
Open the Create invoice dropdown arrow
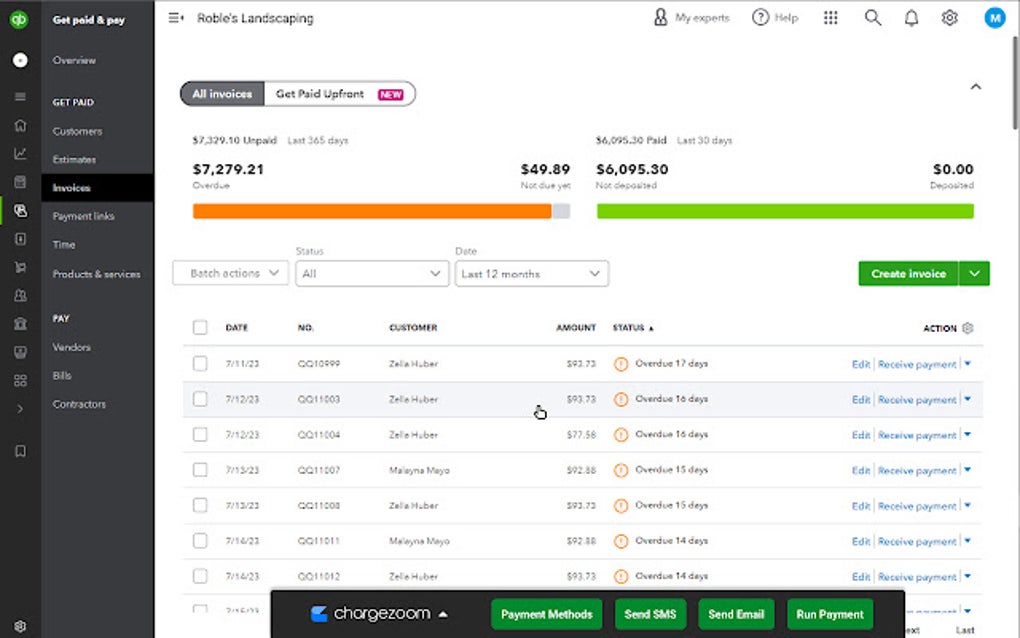point(974,274)
